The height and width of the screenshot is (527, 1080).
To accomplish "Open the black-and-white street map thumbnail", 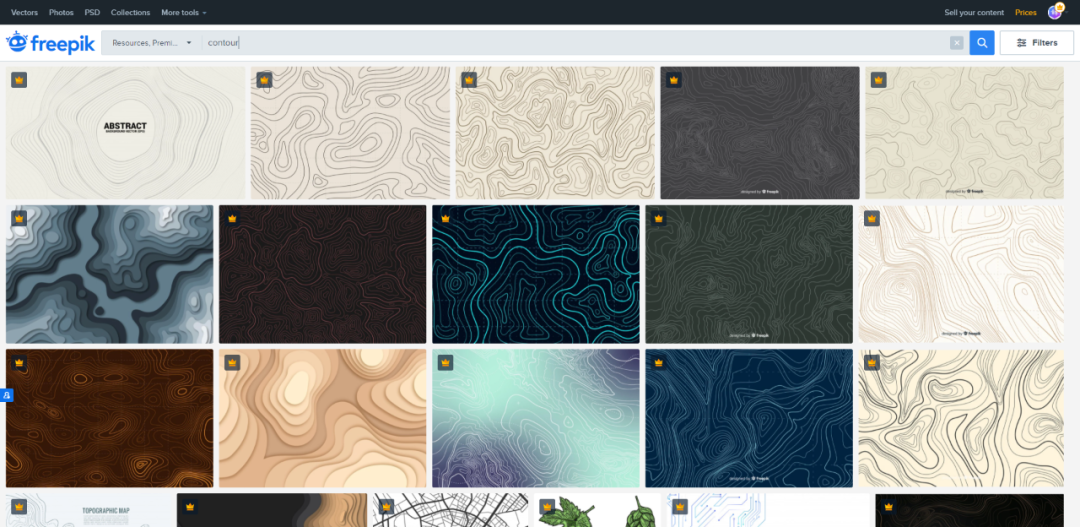I will 450,510.
